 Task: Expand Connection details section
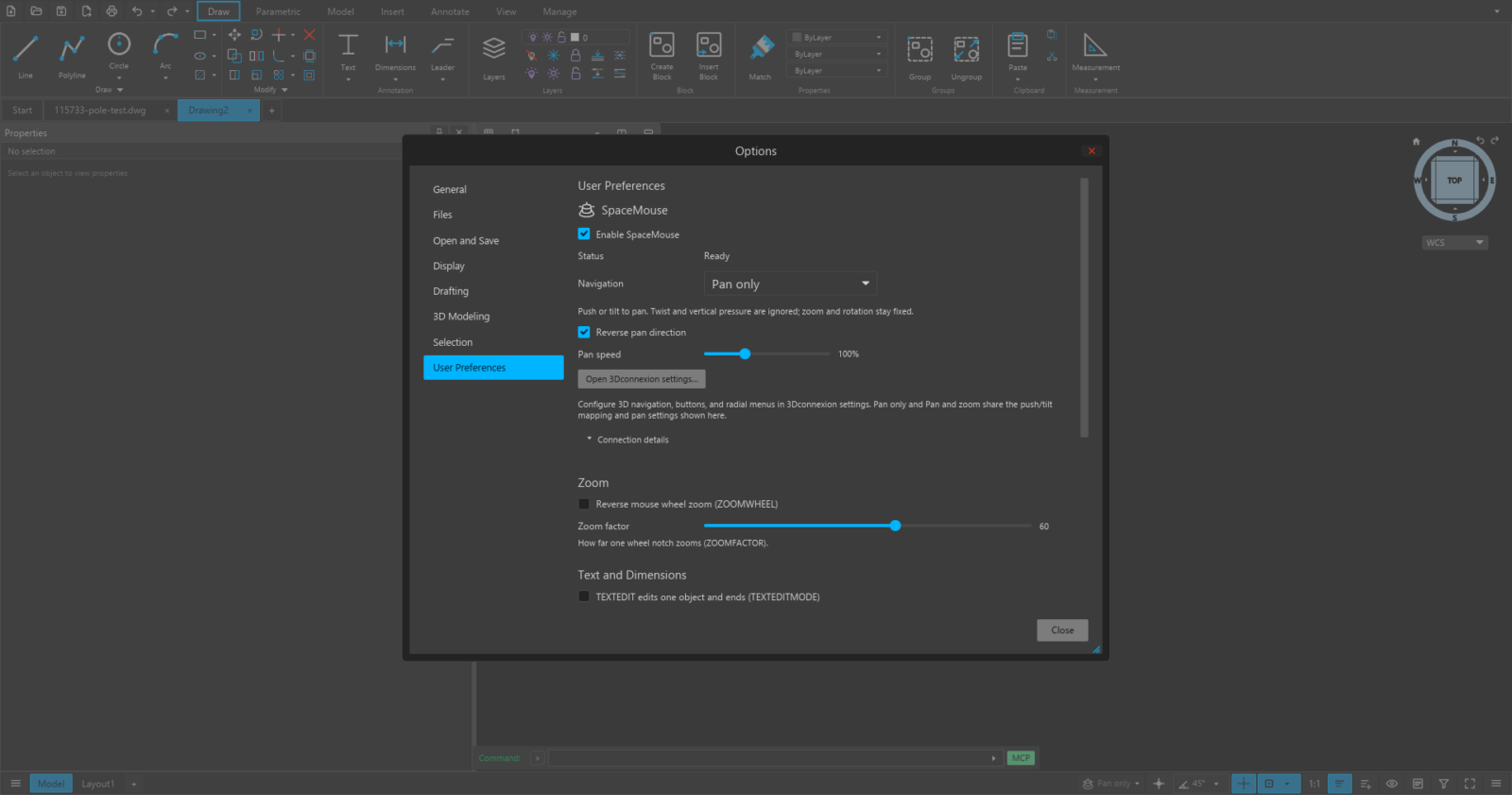pyautogui.click(x=627, y=440)
